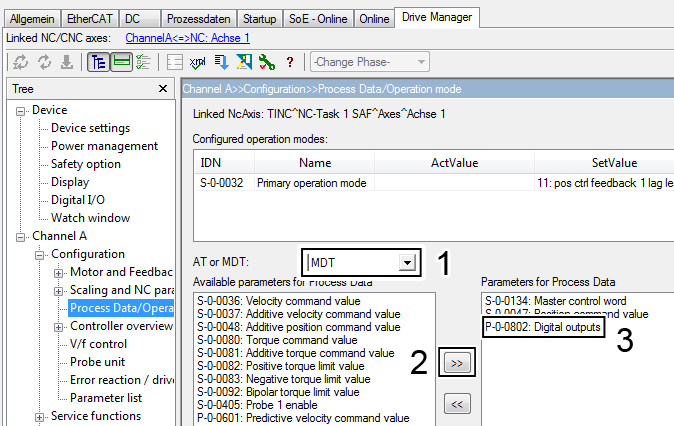Select Display in the tree
This screenshot has width=674, height=426.
70,182
